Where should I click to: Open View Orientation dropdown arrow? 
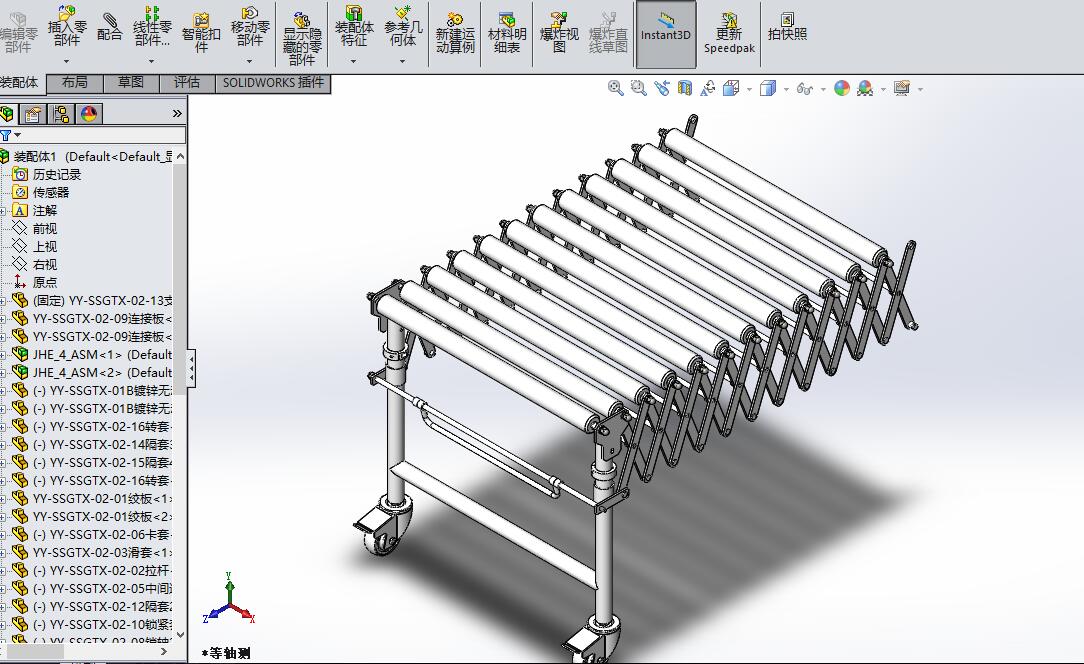click(749, 89)
